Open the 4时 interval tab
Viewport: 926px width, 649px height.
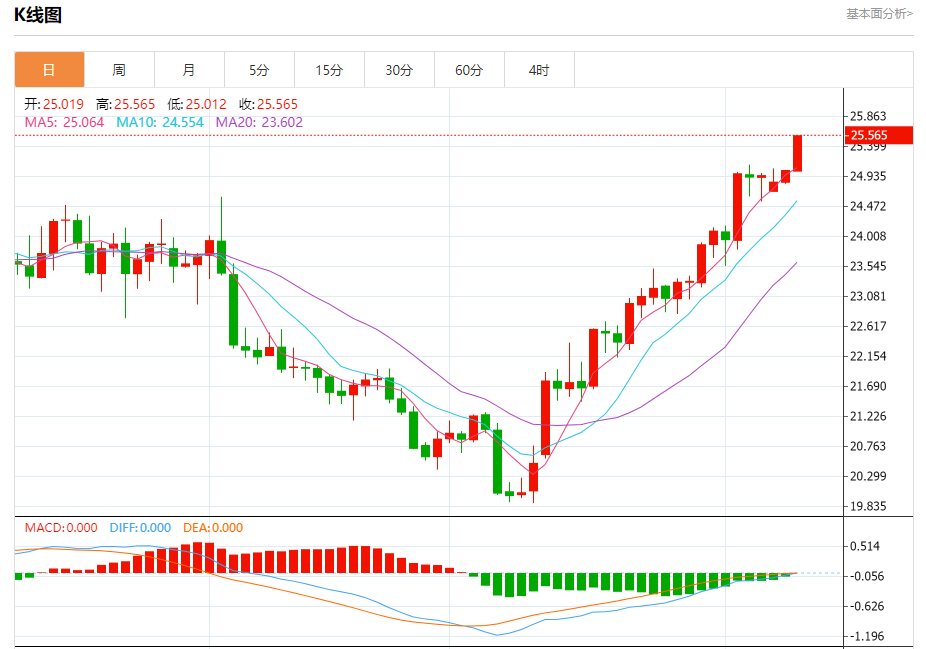pos(539,70)
